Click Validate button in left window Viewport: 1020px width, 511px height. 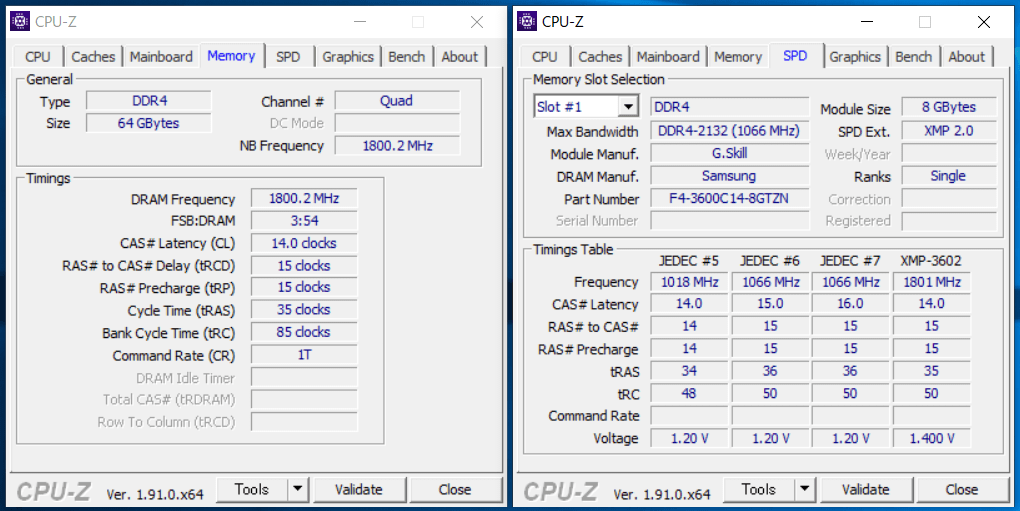(359, 490)
